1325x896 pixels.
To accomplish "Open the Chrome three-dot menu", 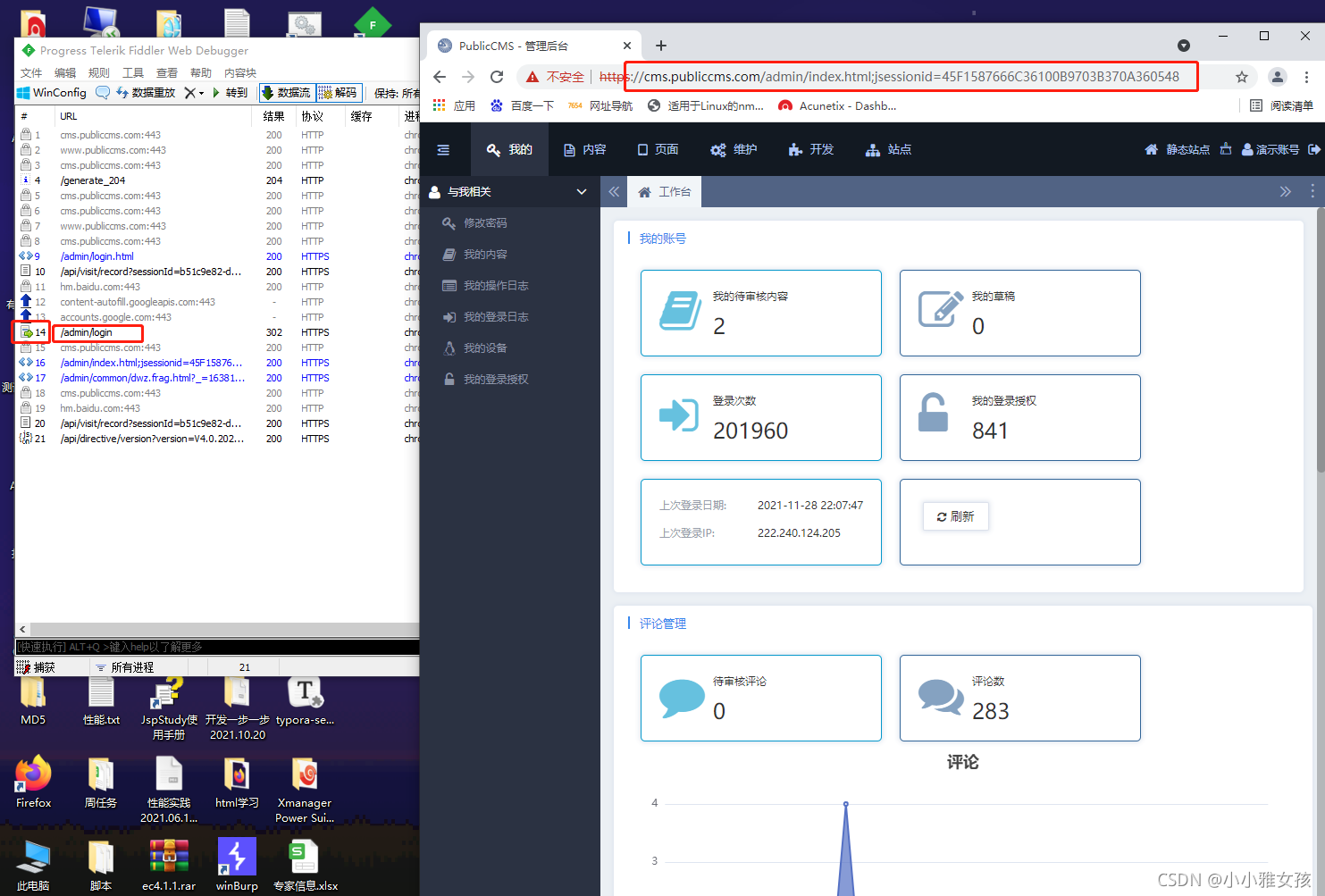I will coord(1307,77).
